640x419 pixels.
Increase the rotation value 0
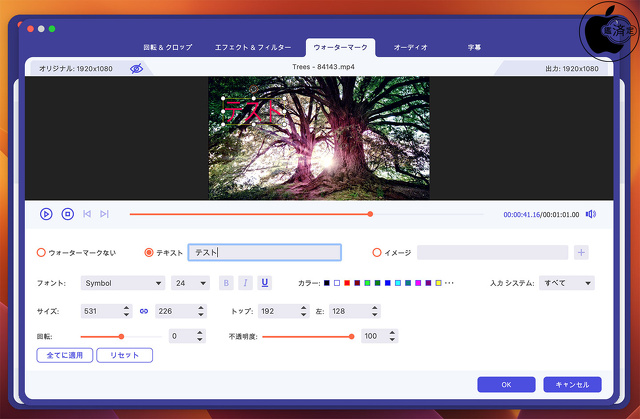click(x=200, y=333)
